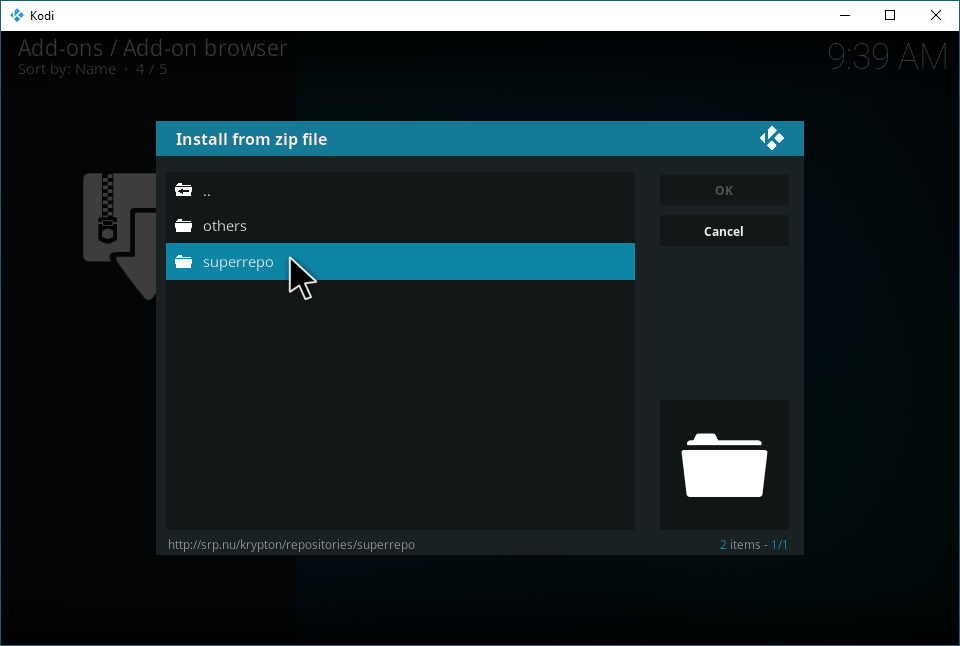Click the 'Install from zip file' title
Viewport: 960px width, 646px height.
point(252,139)
